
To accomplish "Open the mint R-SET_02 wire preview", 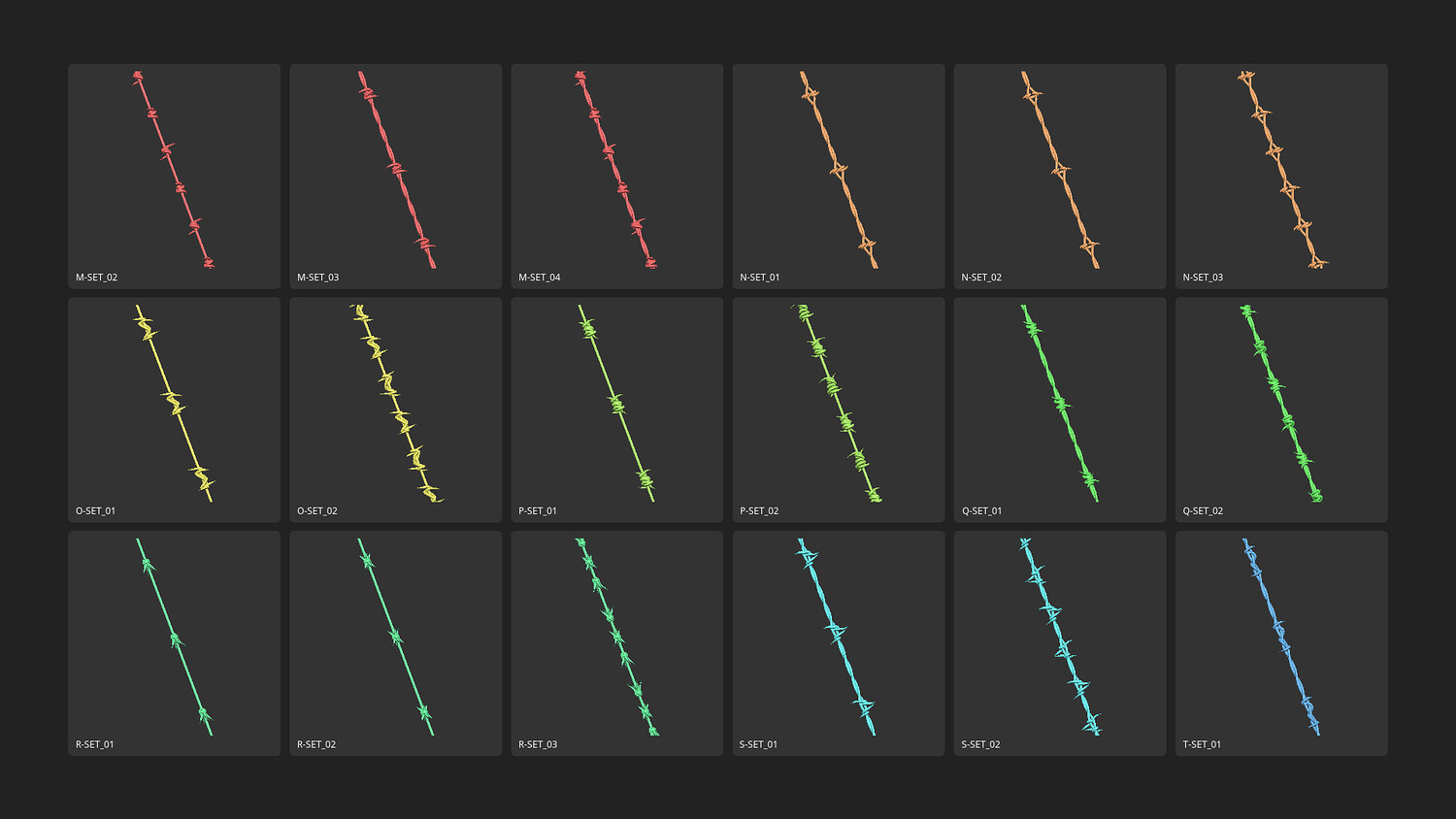I will point(396,637).
